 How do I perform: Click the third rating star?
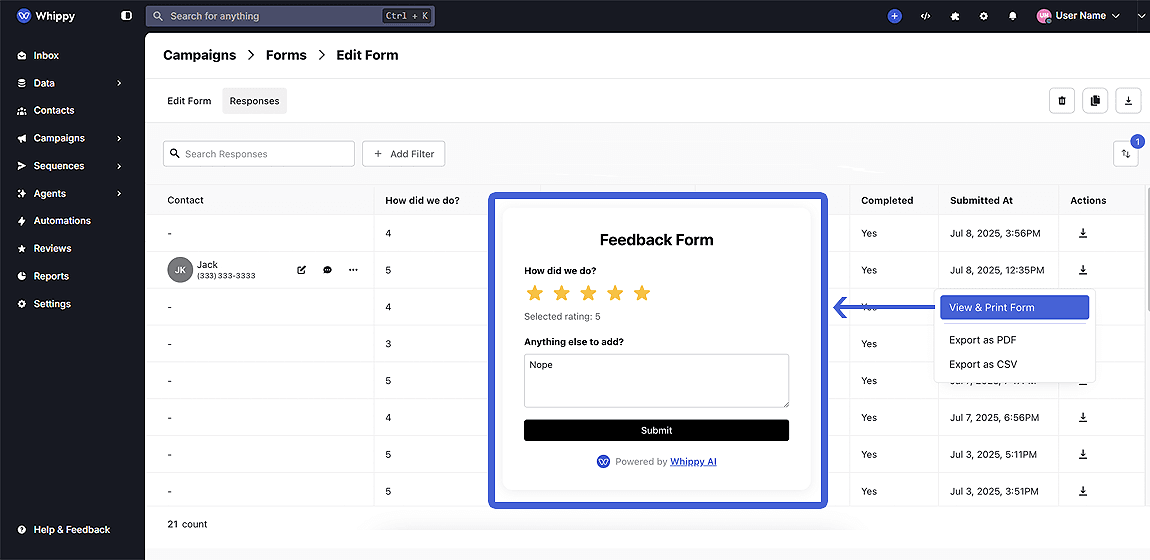pos(588,293)
